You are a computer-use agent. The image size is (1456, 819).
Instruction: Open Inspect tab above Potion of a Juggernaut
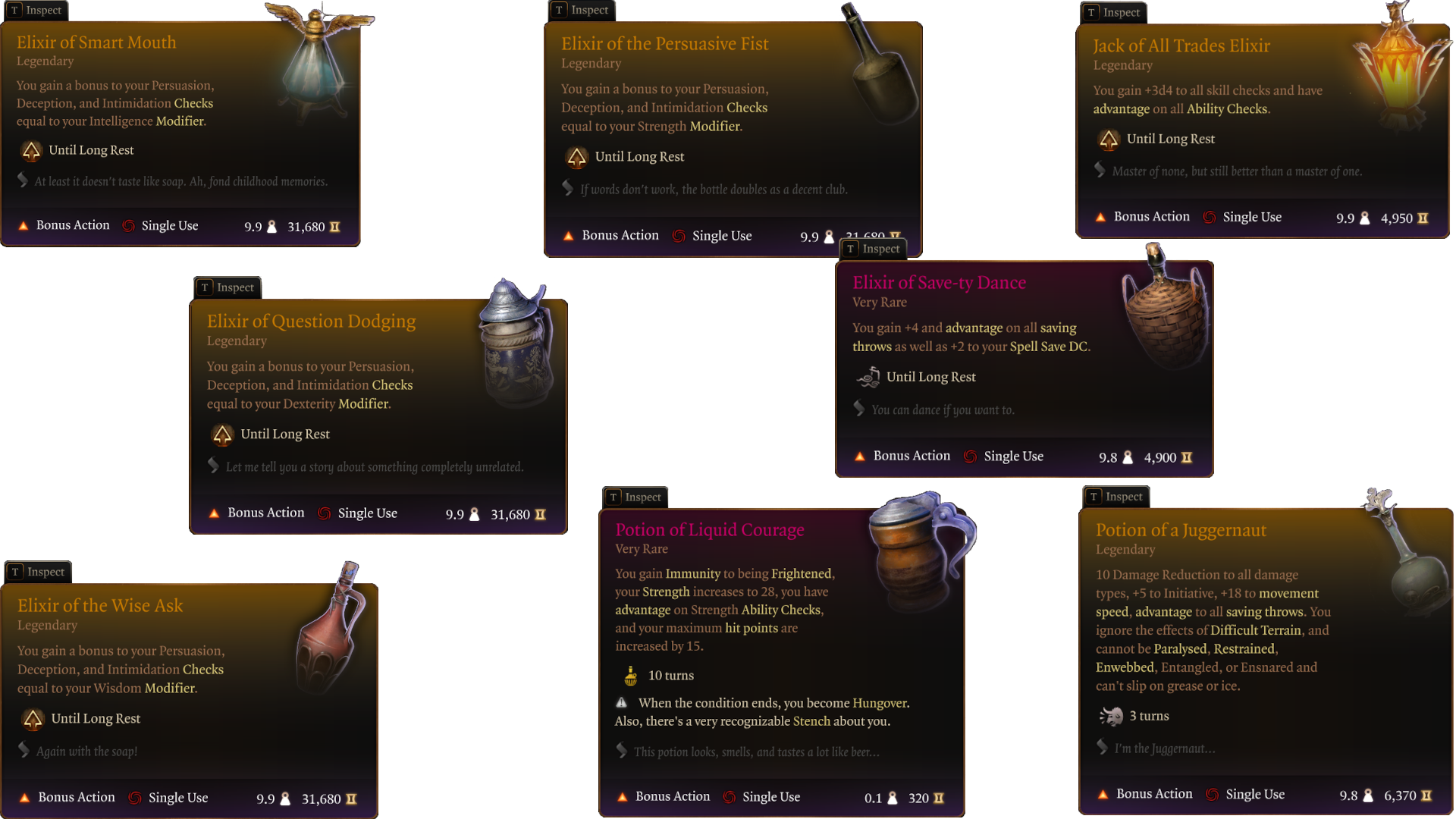click(x=1116, y=497)
